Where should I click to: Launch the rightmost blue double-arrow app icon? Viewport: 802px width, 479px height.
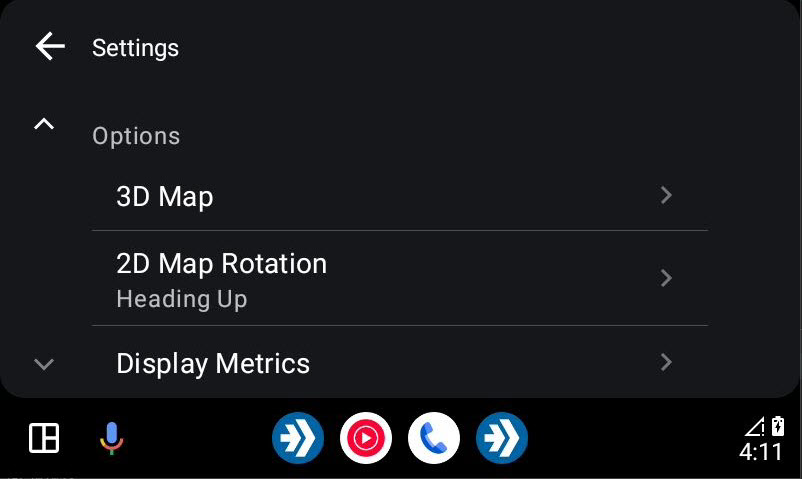(x=502, y=438)
